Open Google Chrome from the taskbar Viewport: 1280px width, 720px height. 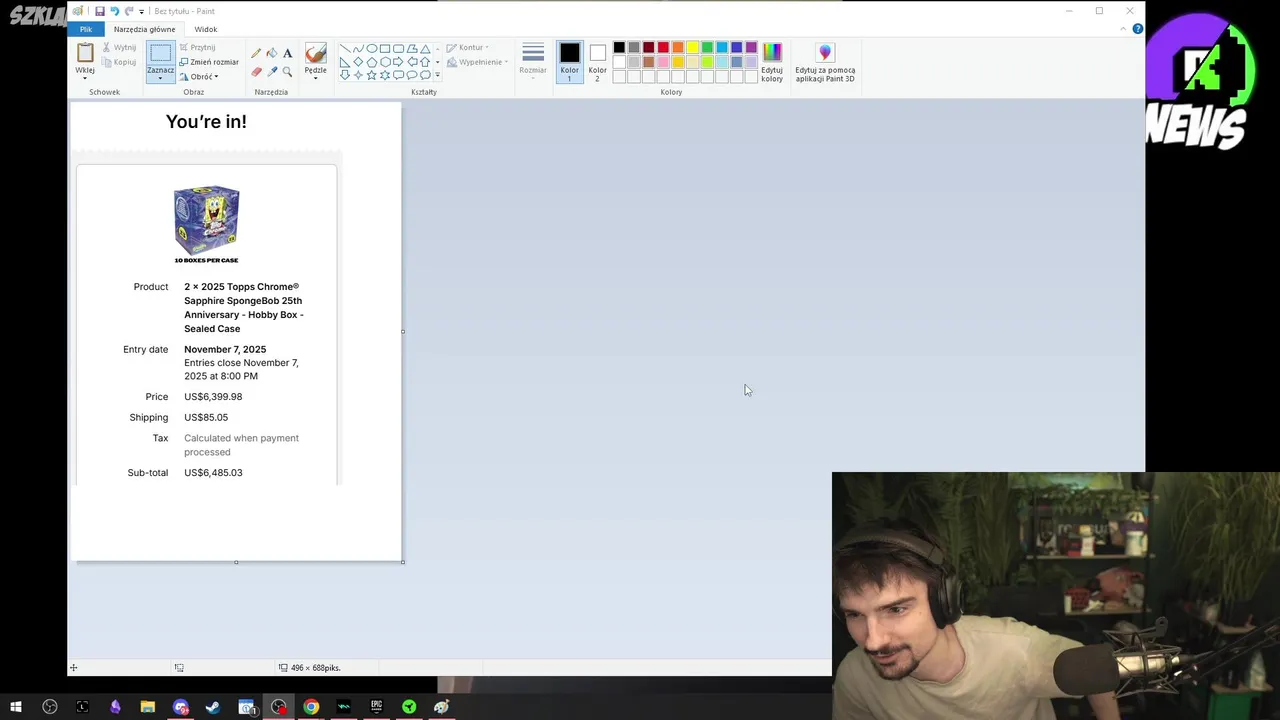click(x=311, y=707)
